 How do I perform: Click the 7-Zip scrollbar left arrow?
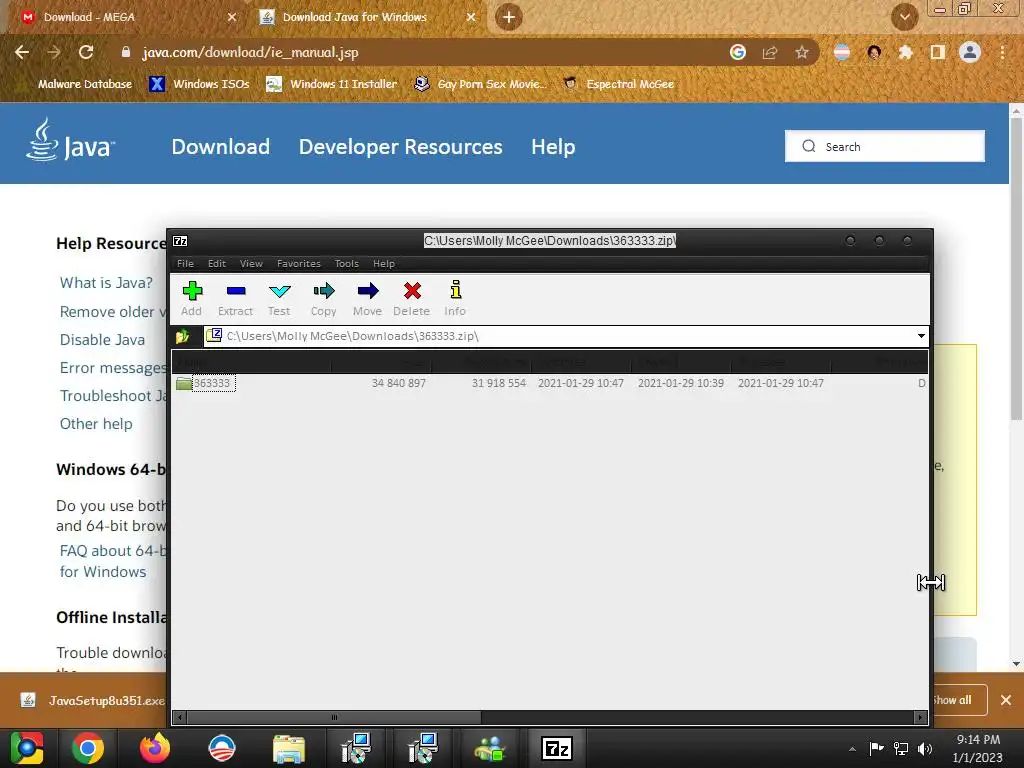181,717
